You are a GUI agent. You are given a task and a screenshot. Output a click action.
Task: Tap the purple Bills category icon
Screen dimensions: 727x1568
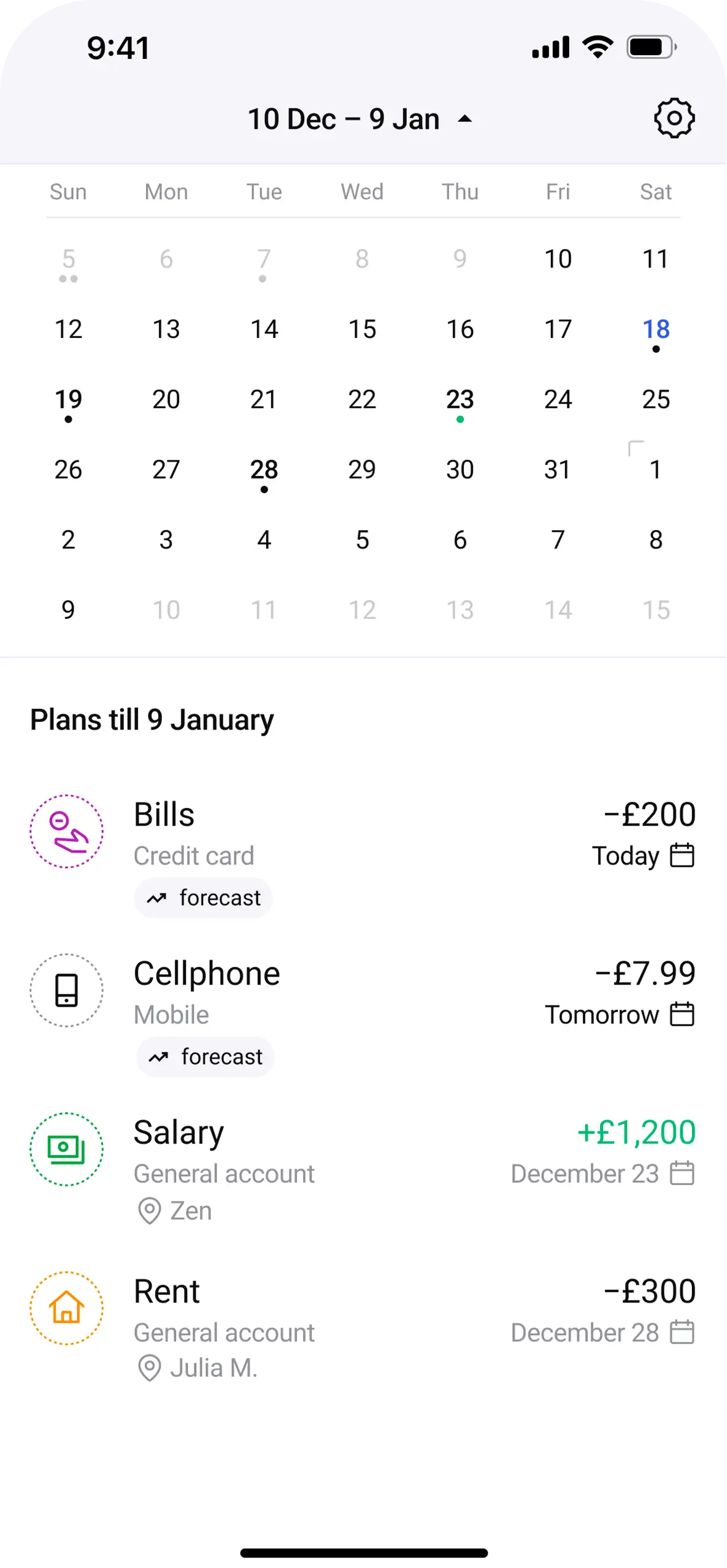(67, 831)
